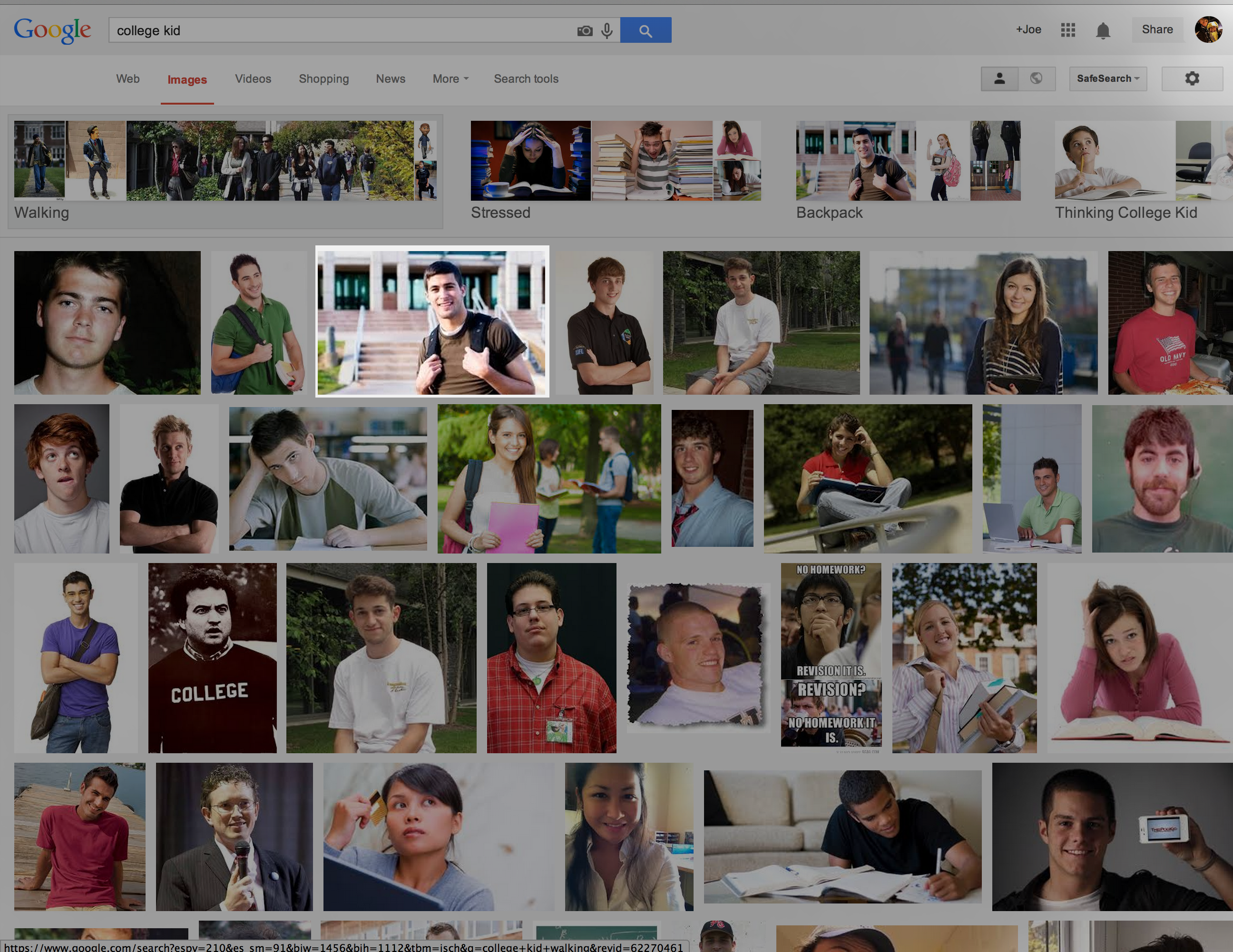Toggle personal results person icon

click(x=999, y=78)
